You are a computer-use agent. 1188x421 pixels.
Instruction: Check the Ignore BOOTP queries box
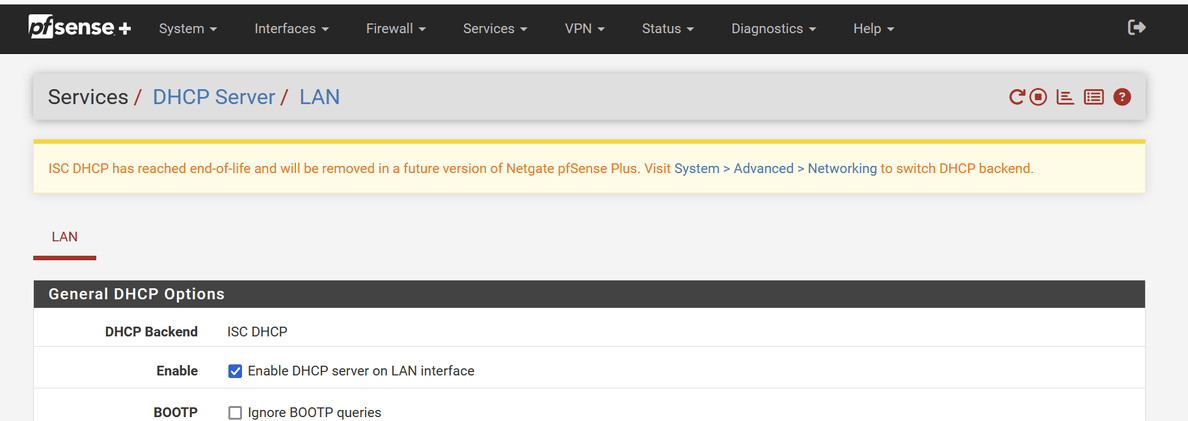tap(235, 413)
